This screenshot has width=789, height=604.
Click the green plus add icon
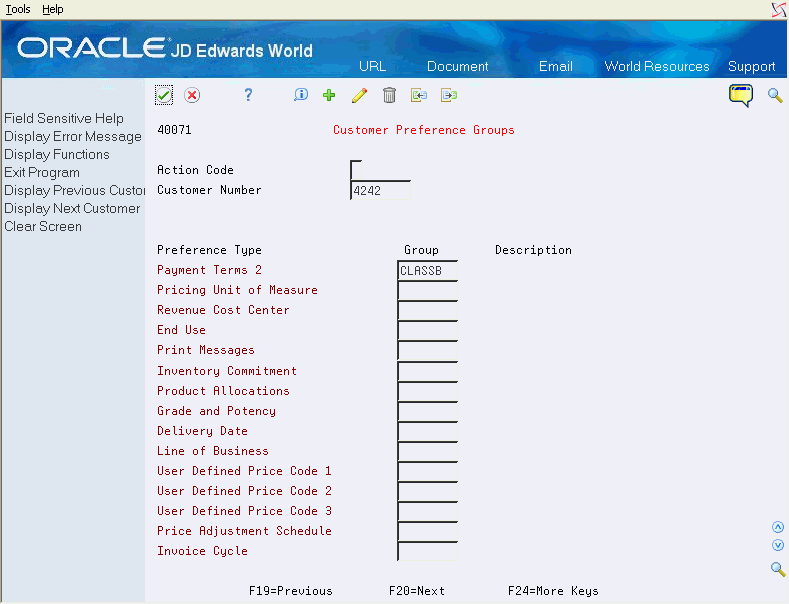tap(329, 95)
